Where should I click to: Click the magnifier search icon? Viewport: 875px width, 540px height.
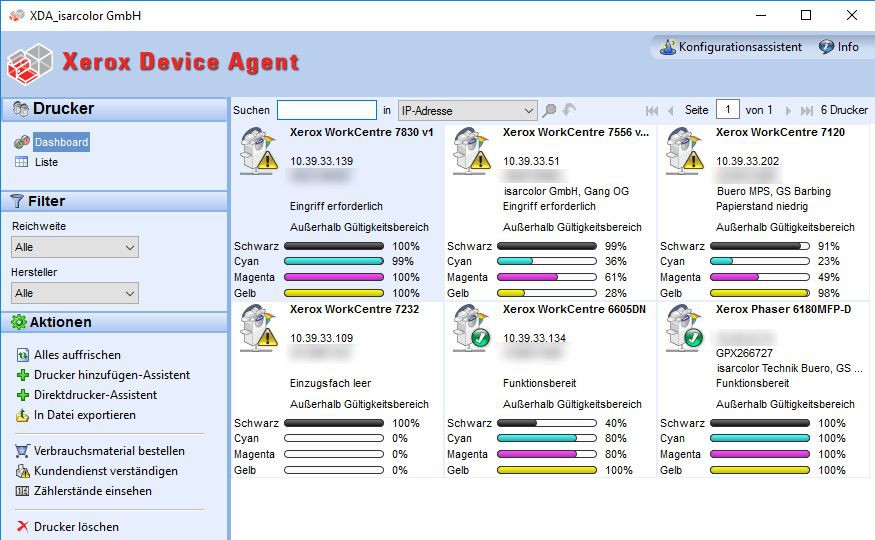[550, 110]
